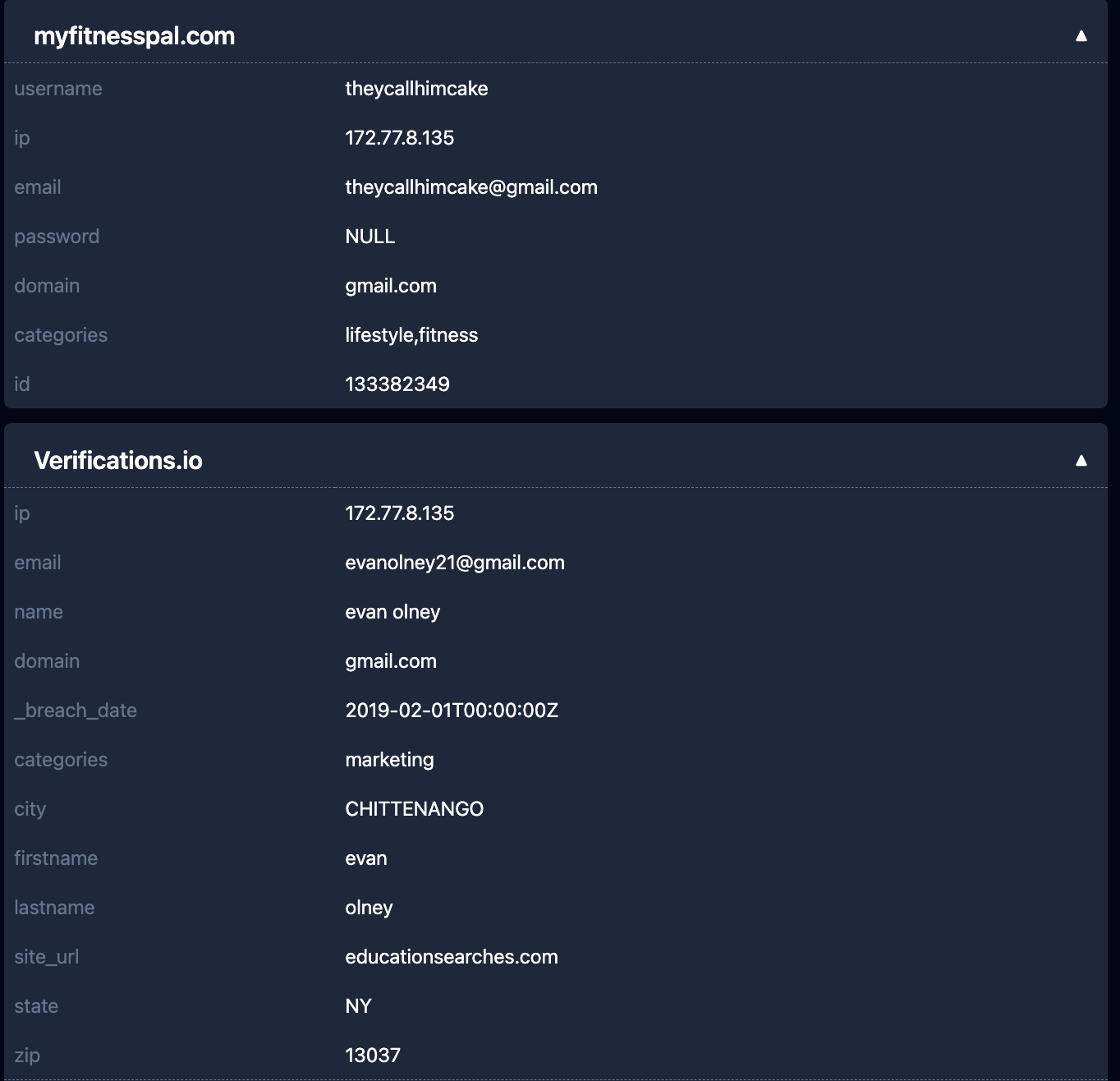Click the theycallhimcake@gmail.com email value
The width and height of the screenshot is (1120, 1081).
click(x=470, y=187)
